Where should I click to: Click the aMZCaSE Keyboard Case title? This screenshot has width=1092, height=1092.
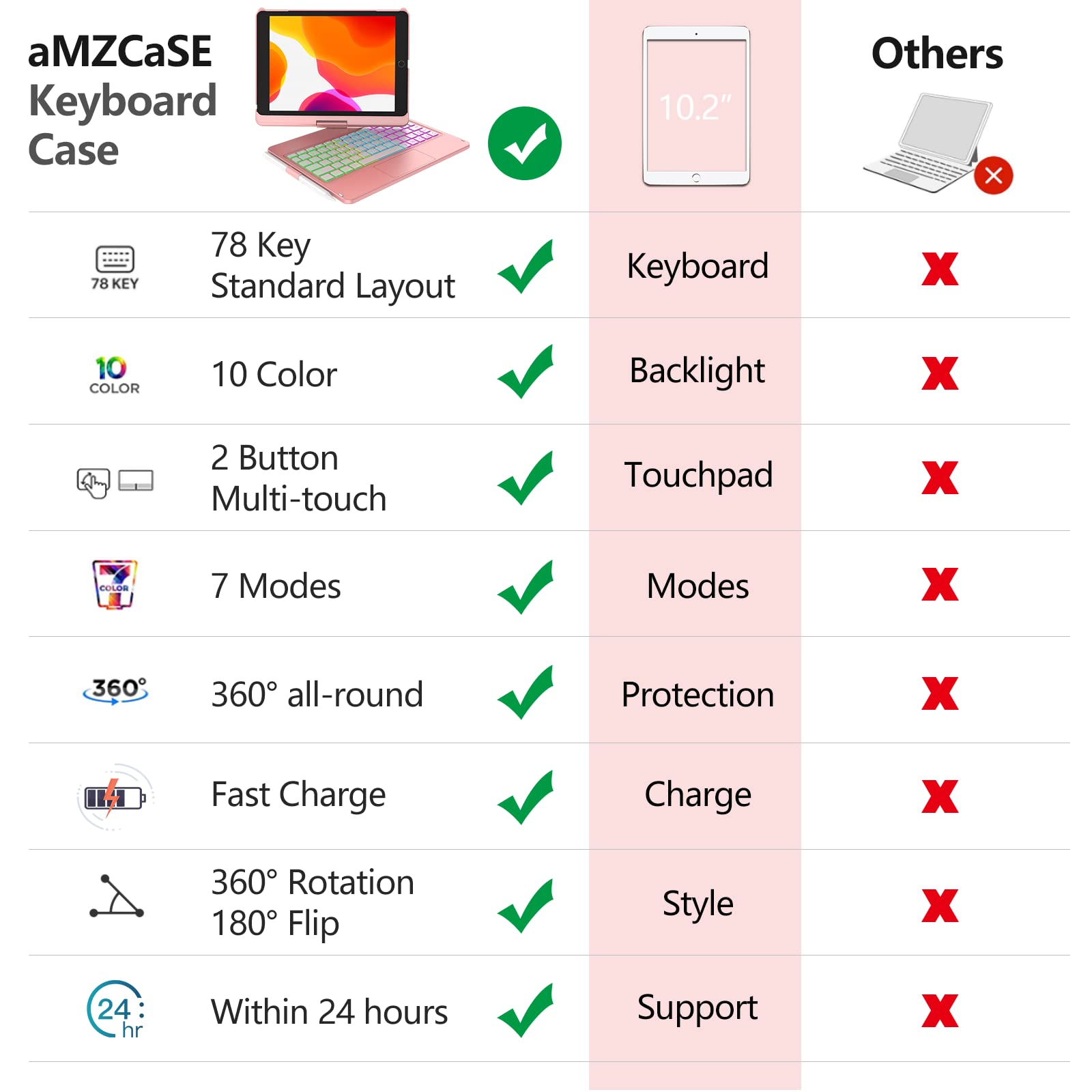tap(121, 100)
